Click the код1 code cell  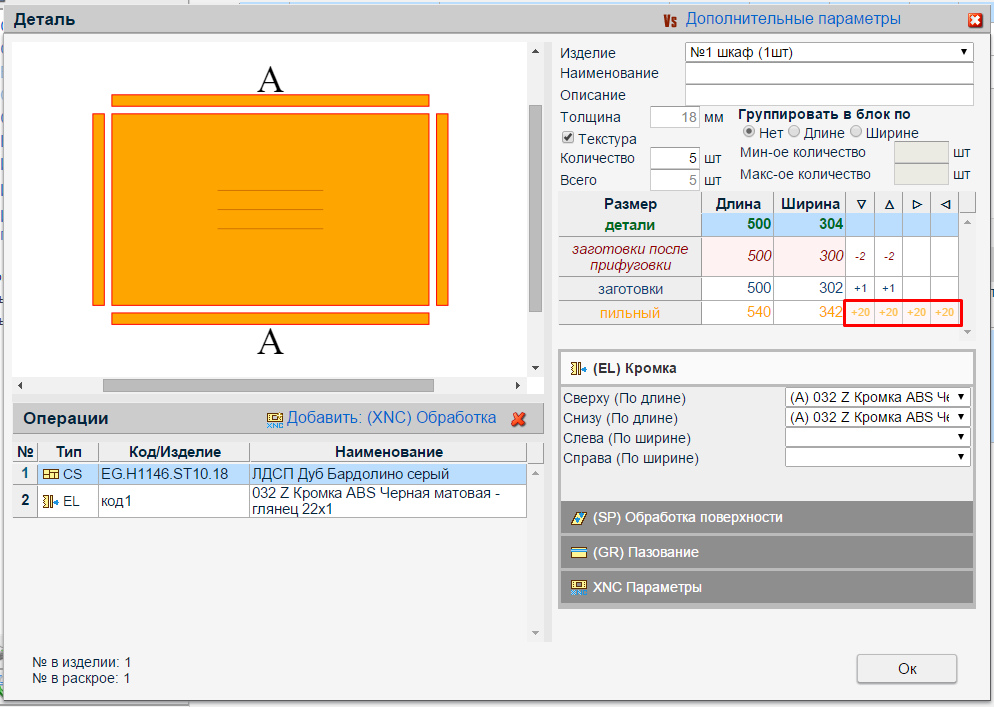coord(174,501)
